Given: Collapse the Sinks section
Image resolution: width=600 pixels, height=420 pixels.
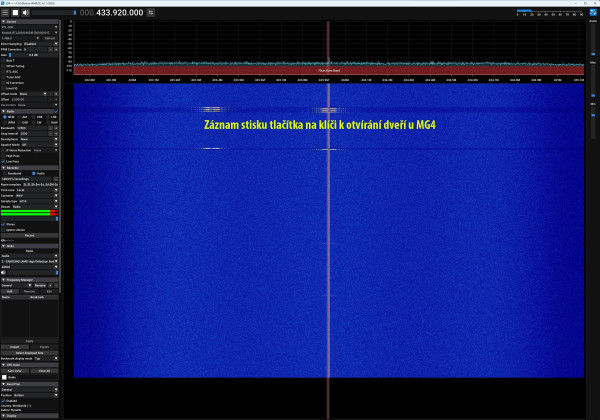Looking at the screenshot, I should coord(29,246).
